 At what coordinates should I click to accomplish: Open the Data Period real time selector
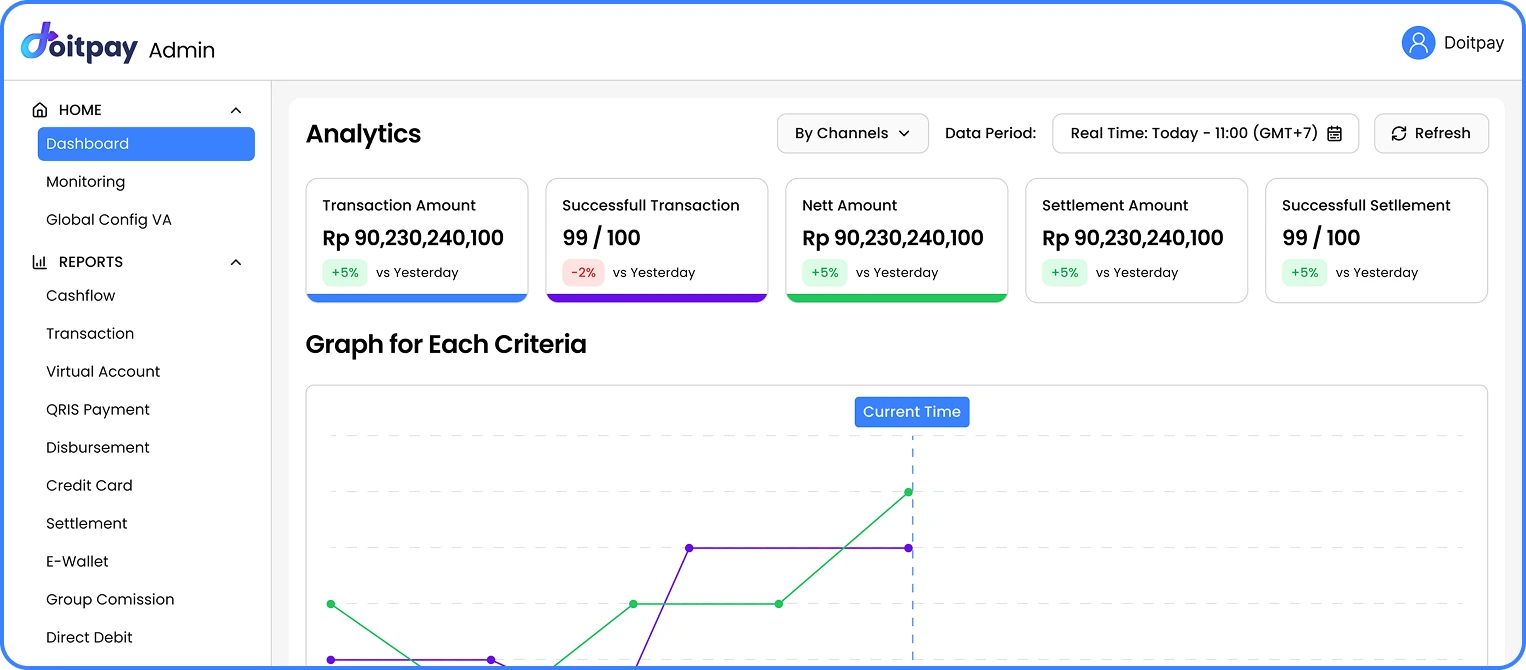(x=1205, y=133)
